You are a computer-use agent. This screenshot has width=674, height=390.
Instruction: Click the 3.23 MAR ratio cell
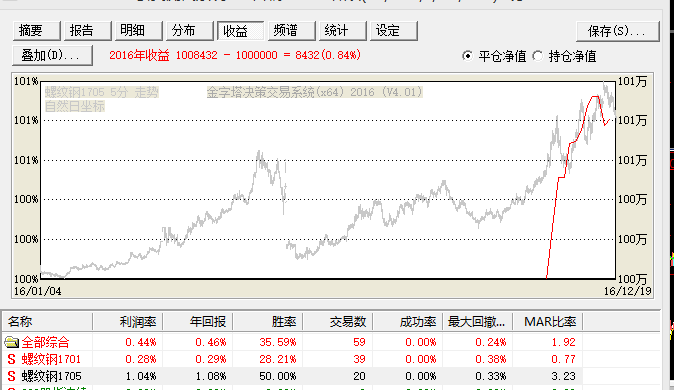[564, 376]
